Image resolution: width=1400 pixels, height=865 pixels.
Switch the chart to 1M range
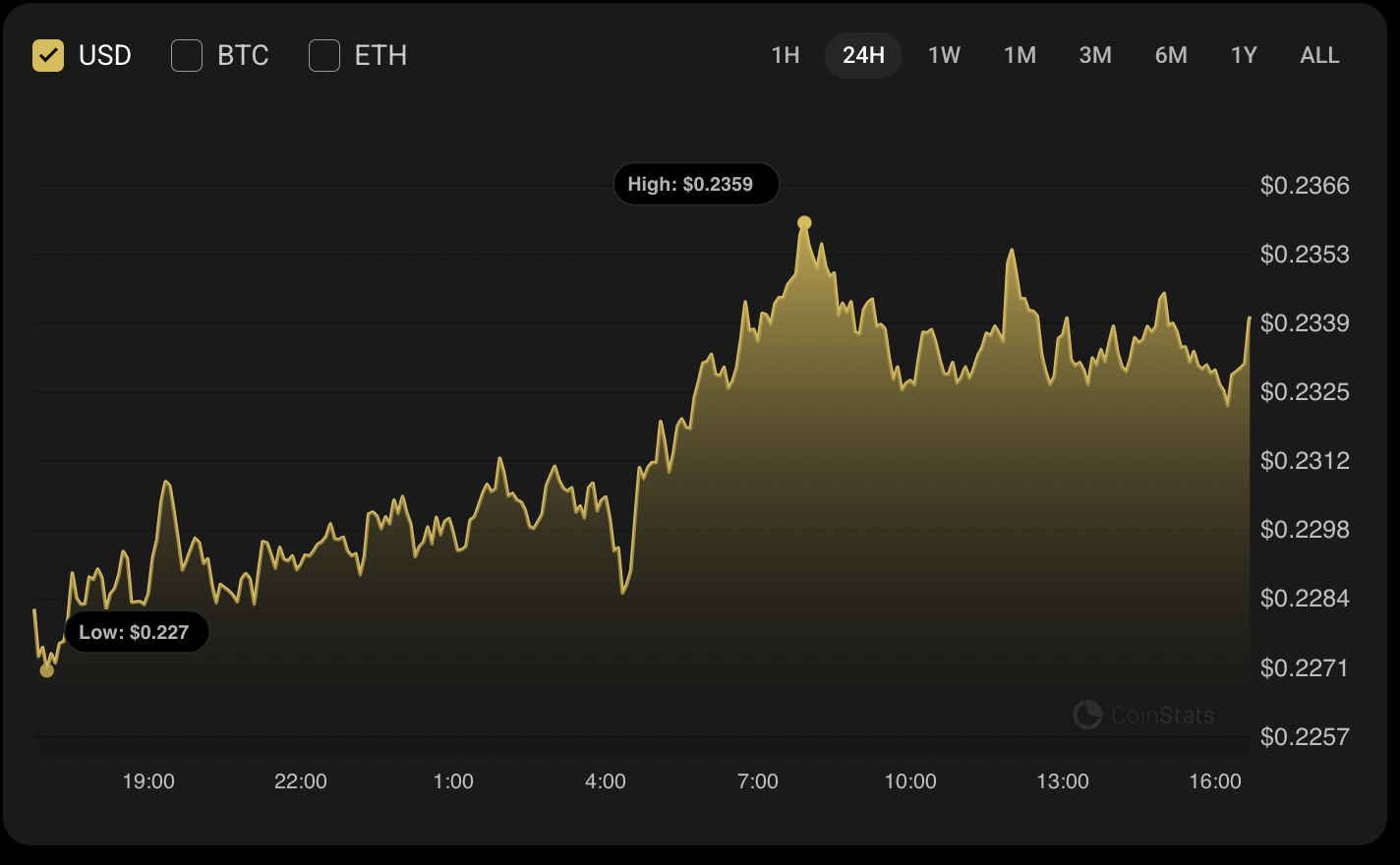click(x=1020, y=56)
